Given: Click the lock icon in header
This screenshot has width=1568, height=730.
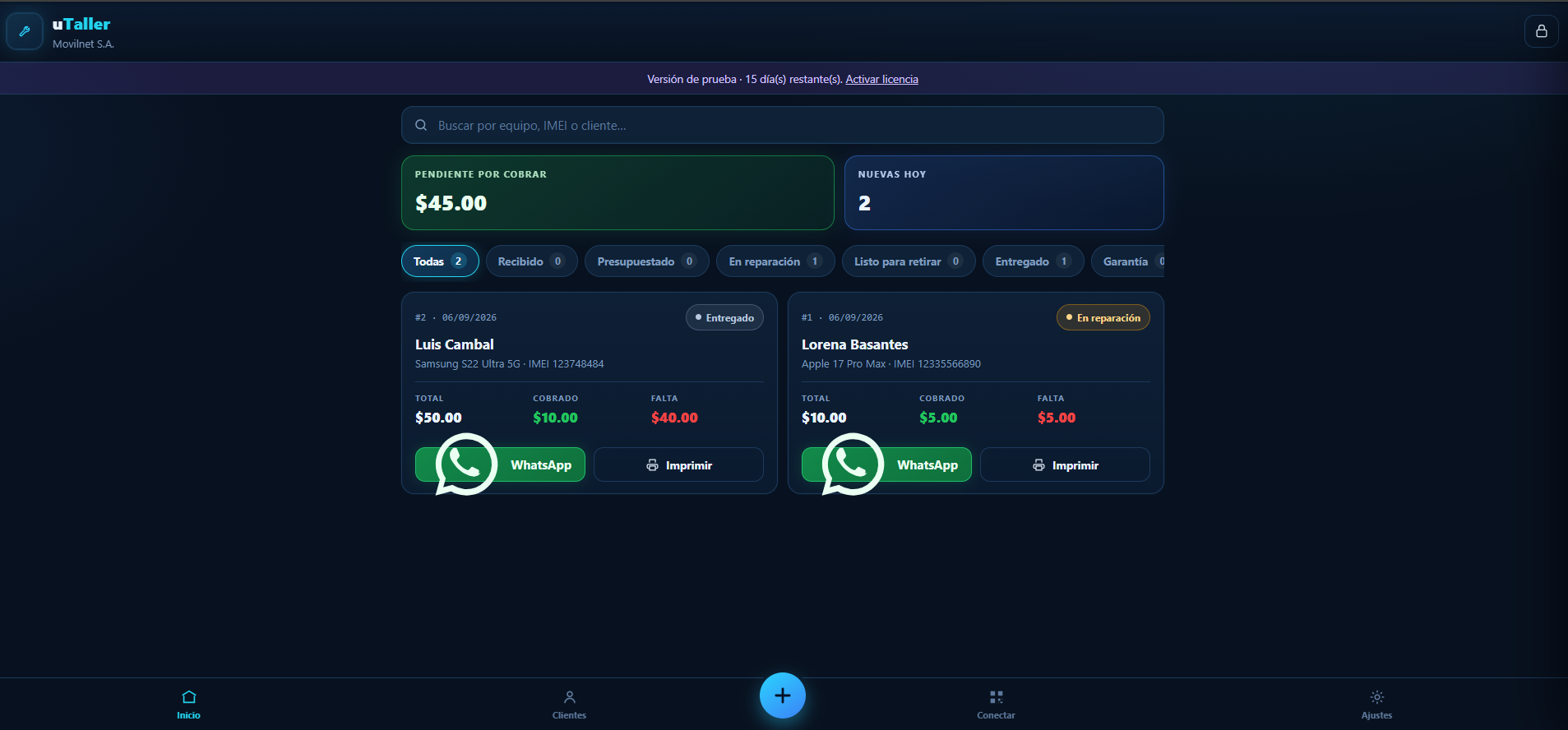Looking at the screenshot, I should [1541, 31].
